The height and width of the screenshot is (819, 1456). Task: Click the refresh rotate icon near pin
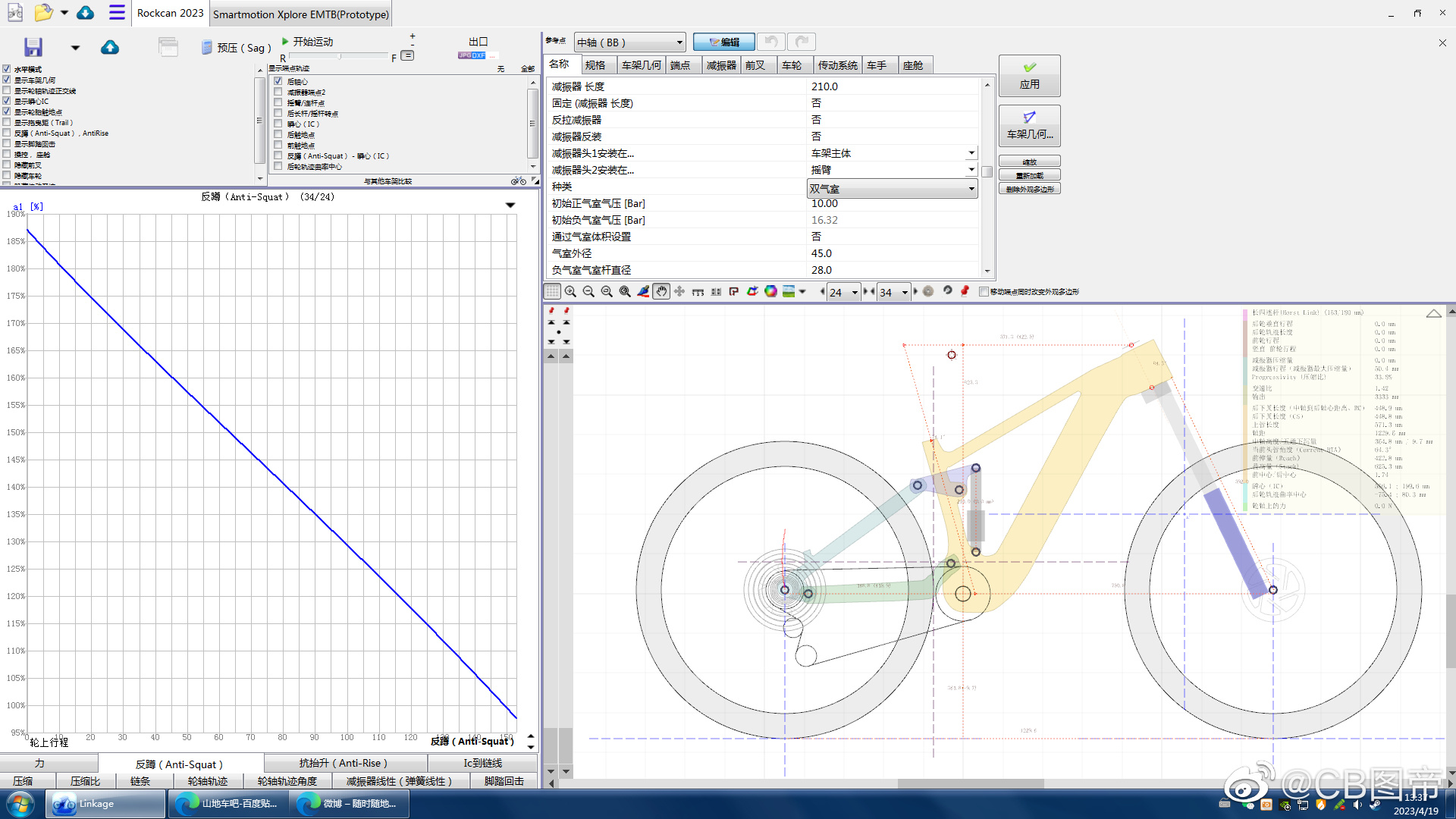(x=947, y=291)
